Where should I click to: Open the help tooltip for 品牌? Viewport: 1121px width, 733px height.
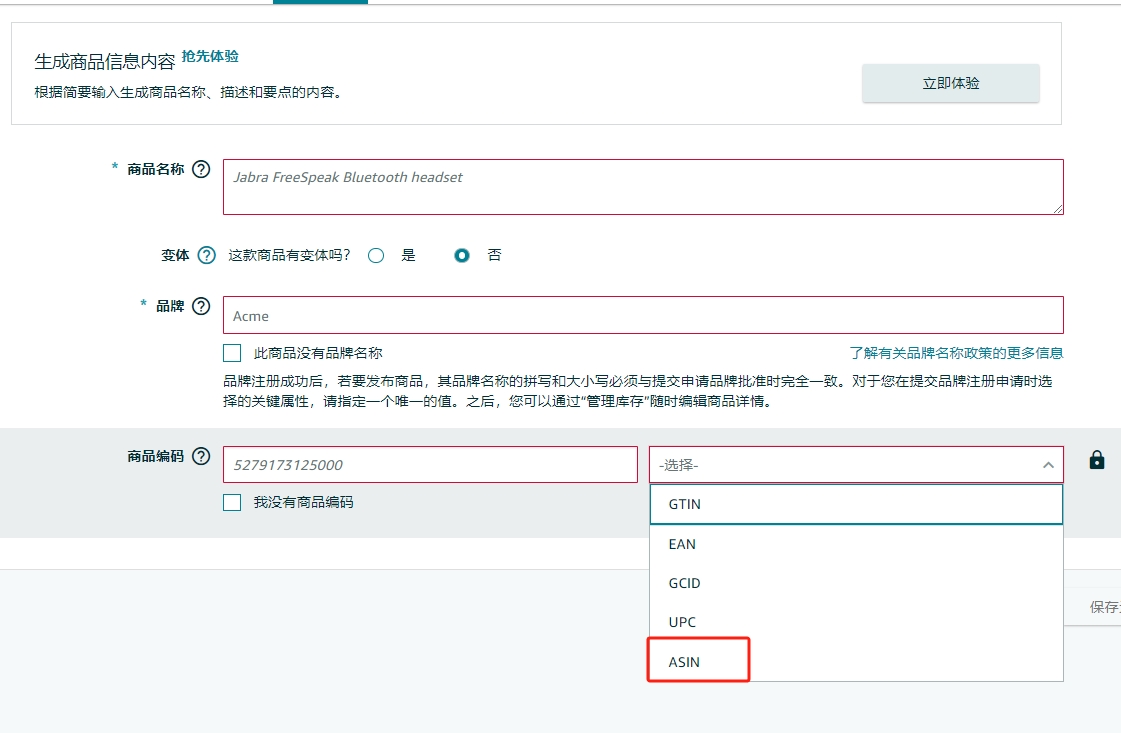201,306
